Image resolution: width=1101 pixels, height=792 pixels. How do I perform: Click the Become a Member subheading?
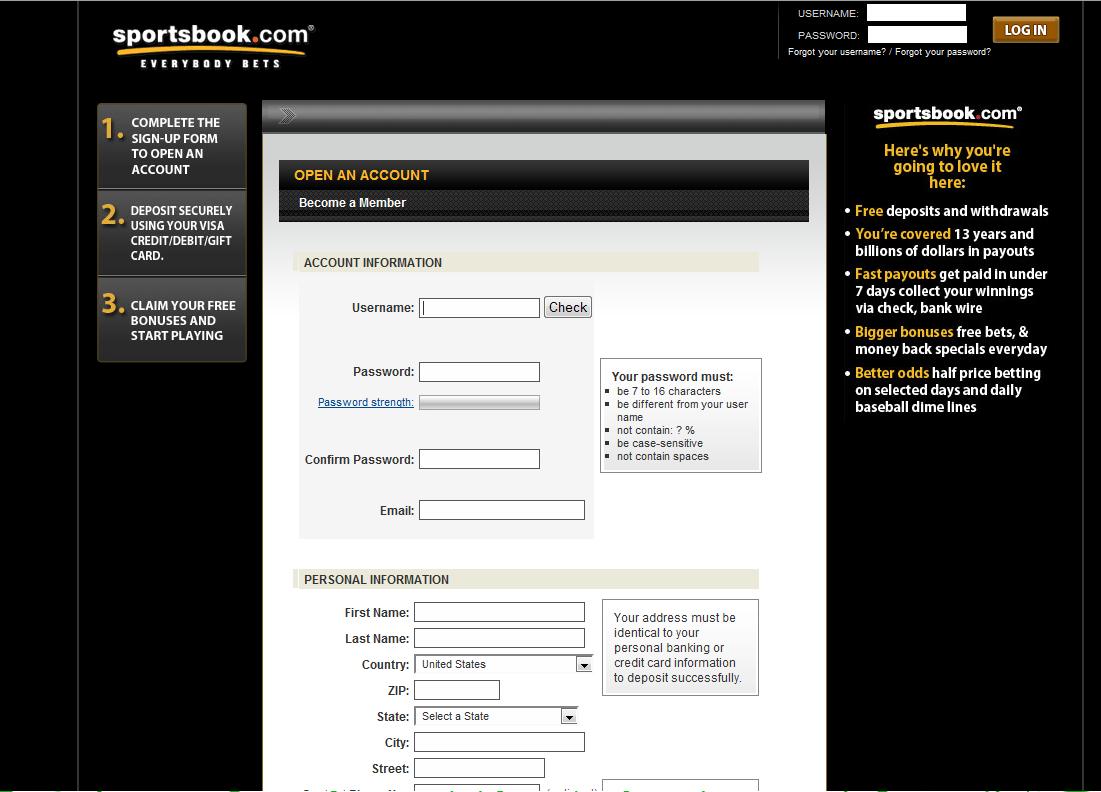coord(352,203)
